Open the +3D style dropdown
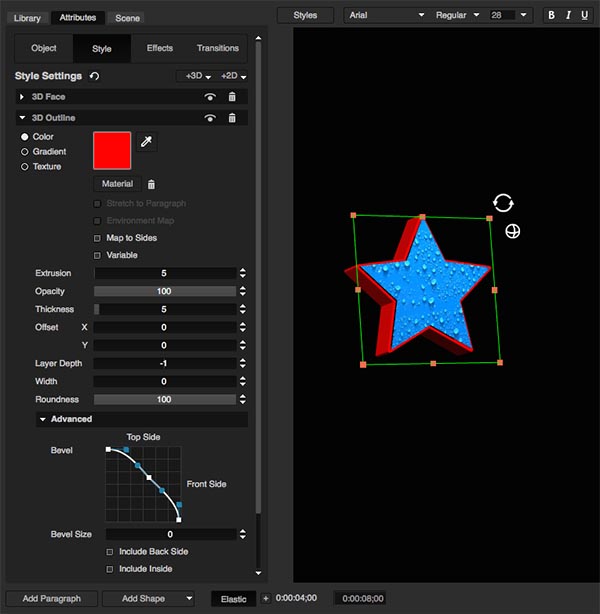The image size is (600, 614). [x=195, y=76]
